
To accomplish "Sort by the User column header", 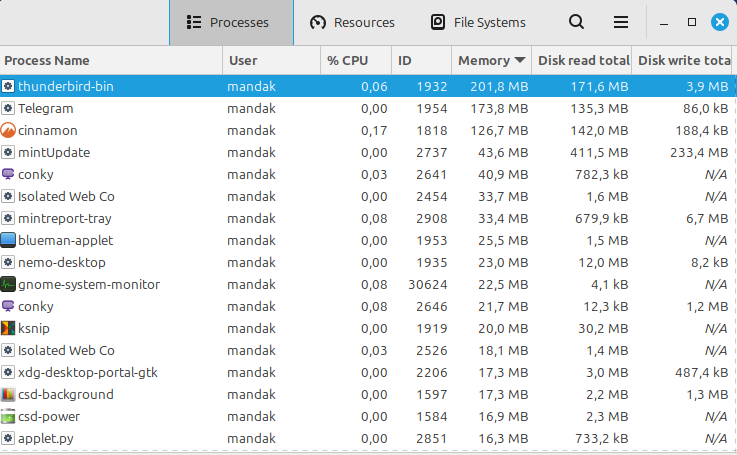I will (272, 60).
